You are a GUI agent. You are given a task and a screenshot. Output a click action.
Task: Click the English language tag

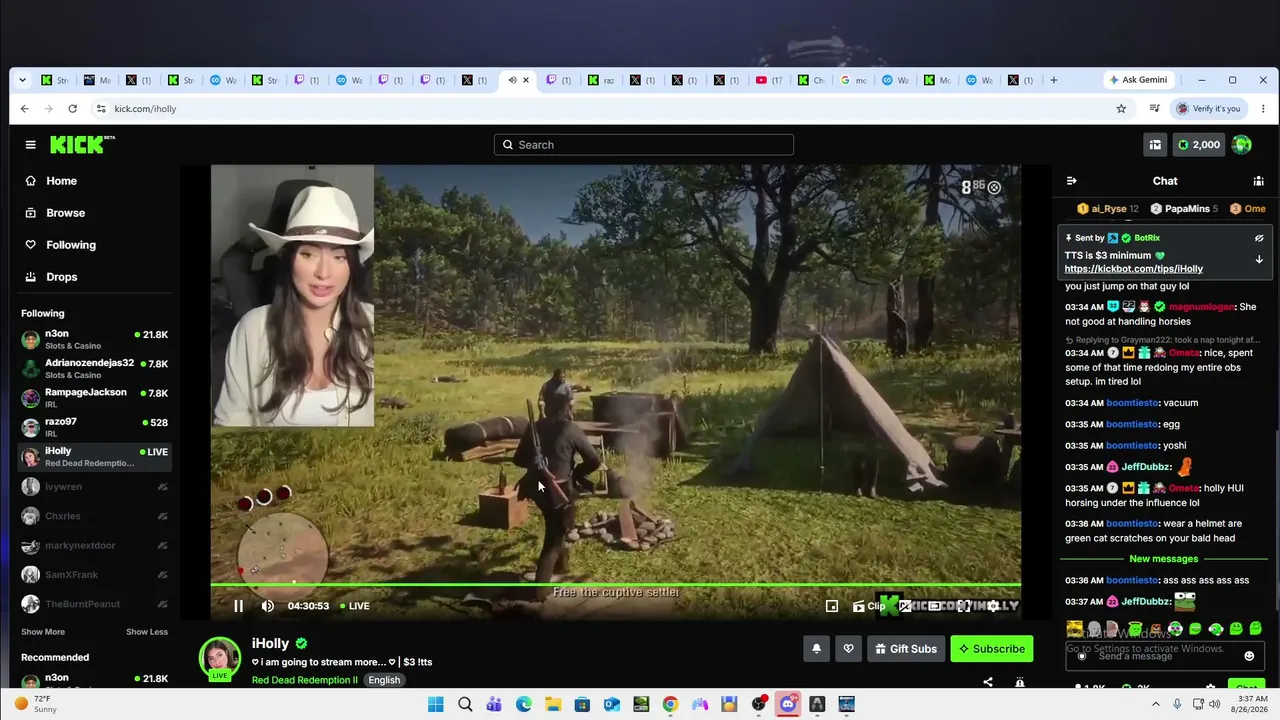pyautogui.click(x=383, y=680)
